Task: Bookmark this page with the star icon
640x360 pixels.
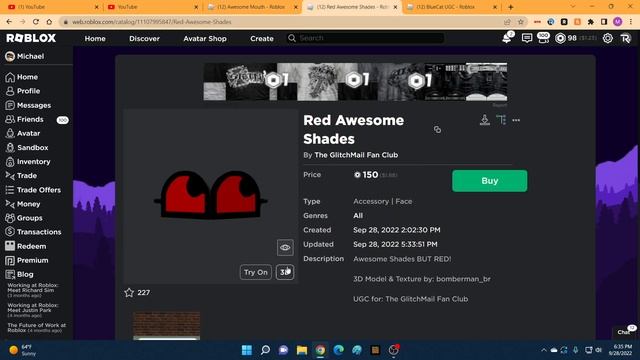Action: tap(520, 22)
